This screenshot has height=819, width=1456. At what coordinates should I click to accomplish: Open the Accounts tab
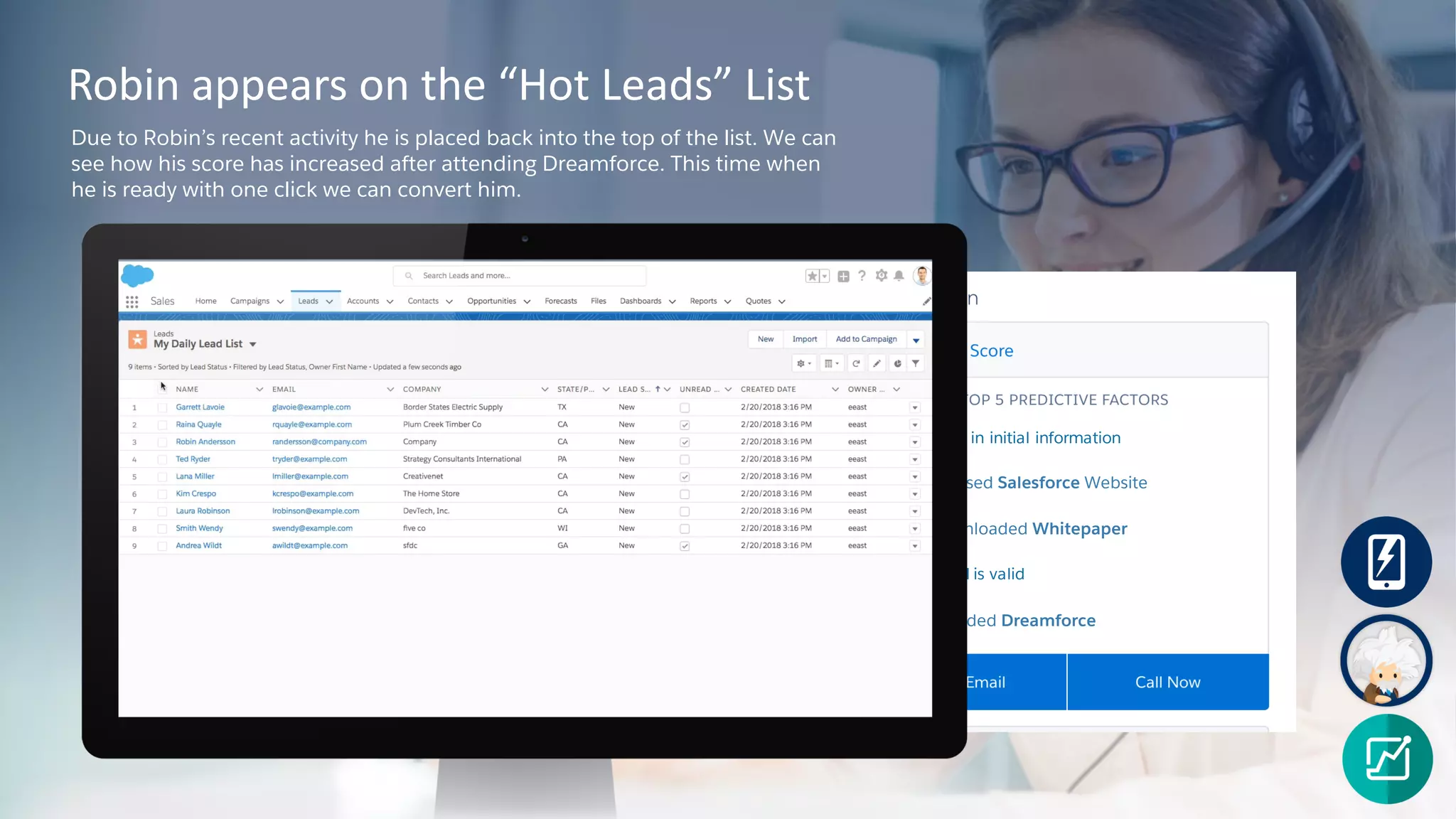point(363,301)
